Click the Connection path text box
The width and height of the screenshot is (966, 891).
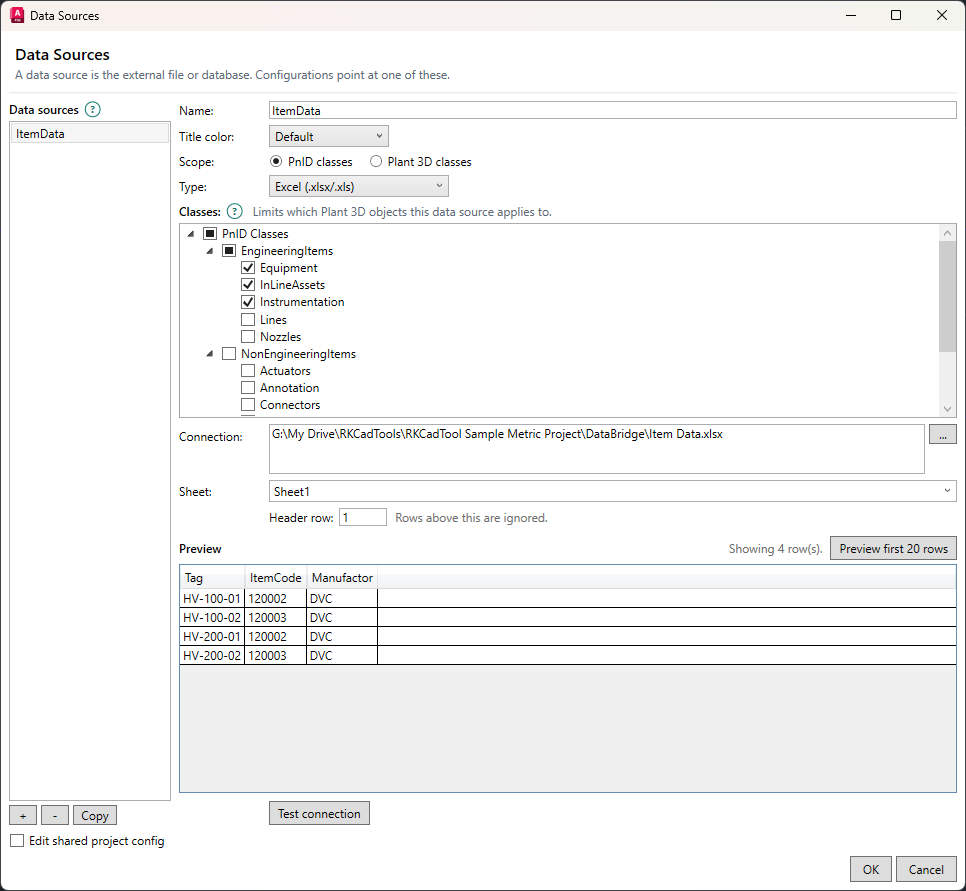click(x=596, y=449)
